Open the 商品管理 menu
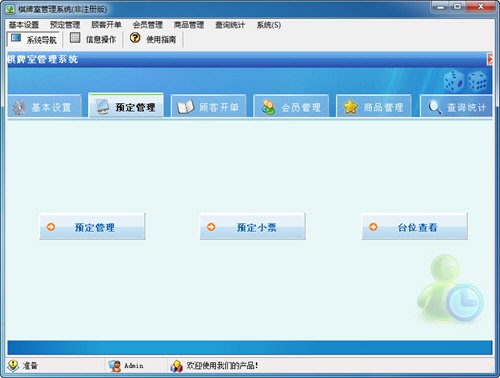This screenshot has width=500, height=378. pyautogui.click(x=189, y=25)
